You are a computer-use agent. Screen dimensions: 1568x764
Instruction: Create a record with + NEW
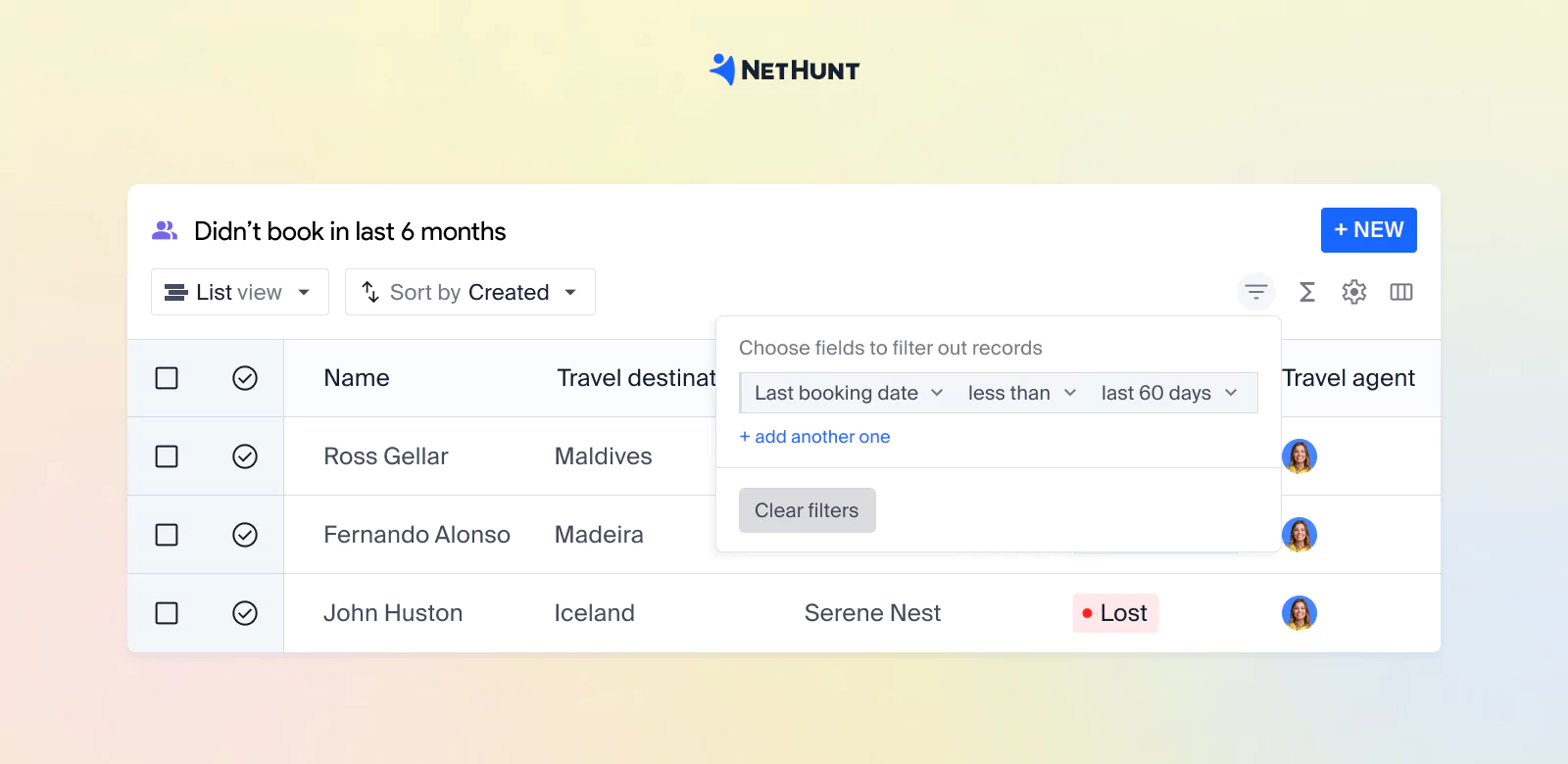(1368, 230)
